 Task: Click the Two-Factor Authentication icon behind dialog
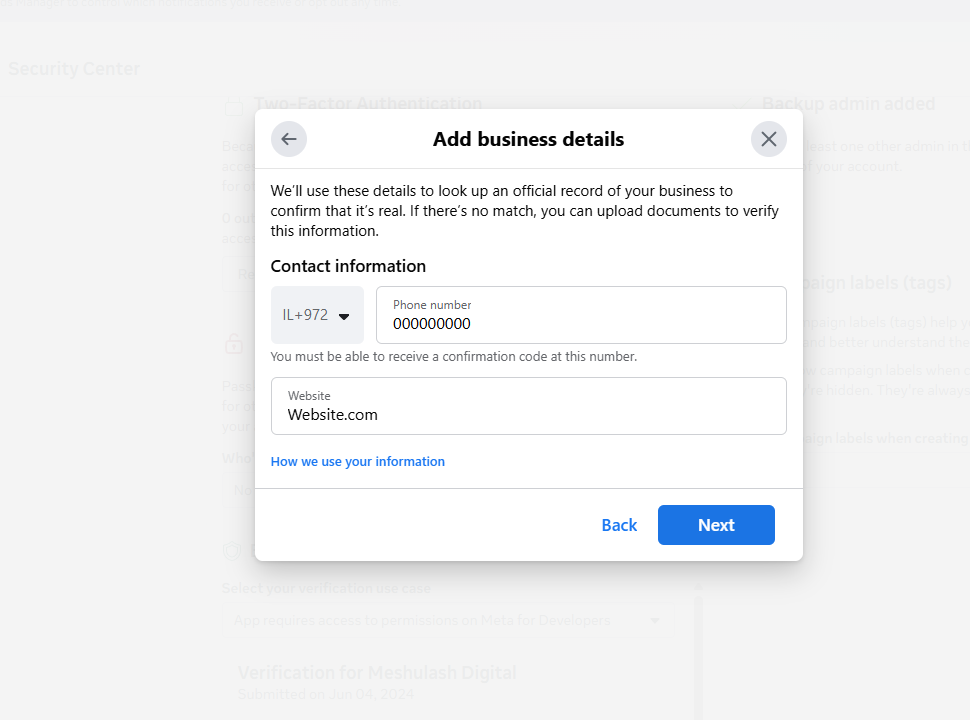pyautogui.click(x=234, y=105)
